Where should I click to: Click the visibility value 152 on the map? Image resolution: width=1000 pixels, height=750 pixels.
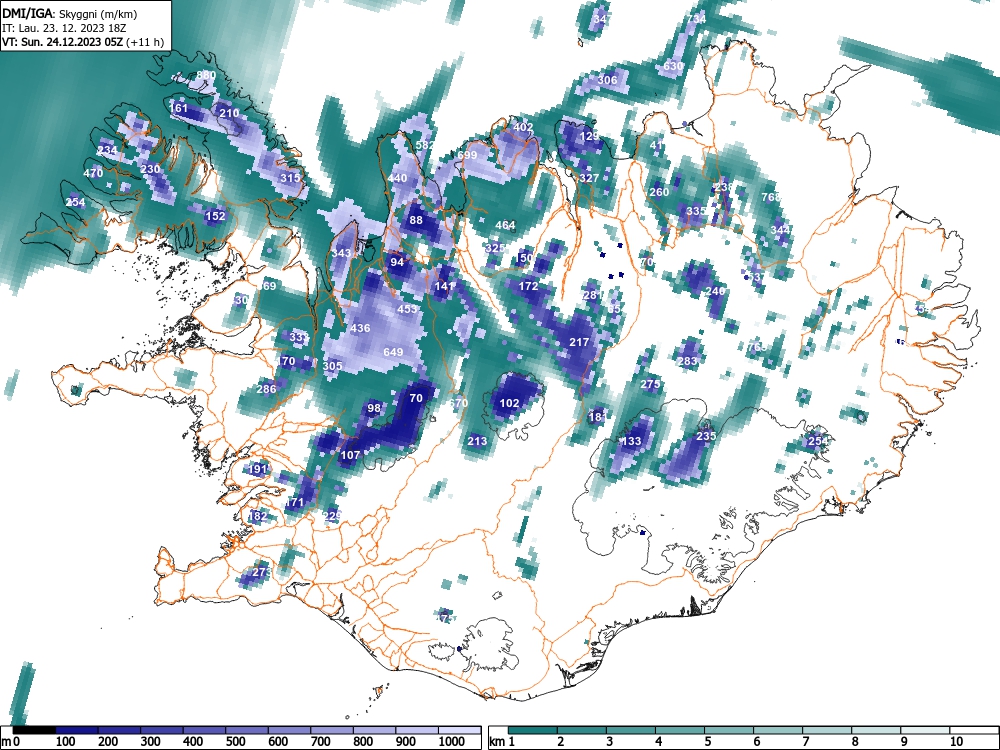click(216, 216)
